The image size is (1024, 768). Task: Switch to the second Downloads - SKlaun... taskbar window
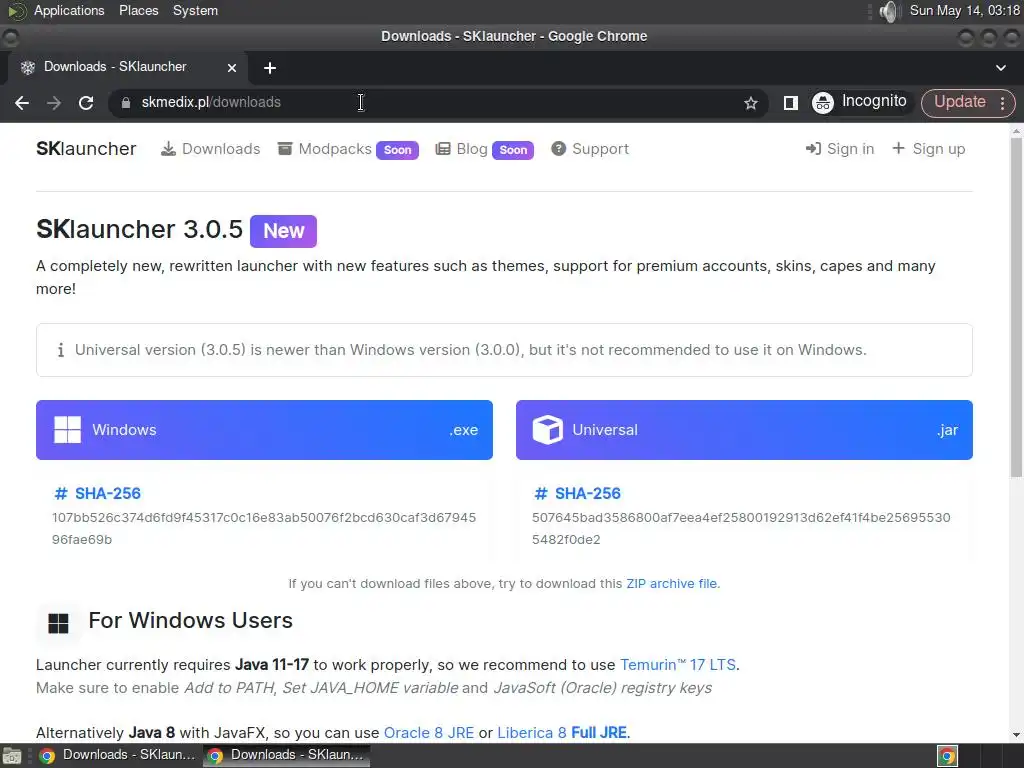point(286,756)
